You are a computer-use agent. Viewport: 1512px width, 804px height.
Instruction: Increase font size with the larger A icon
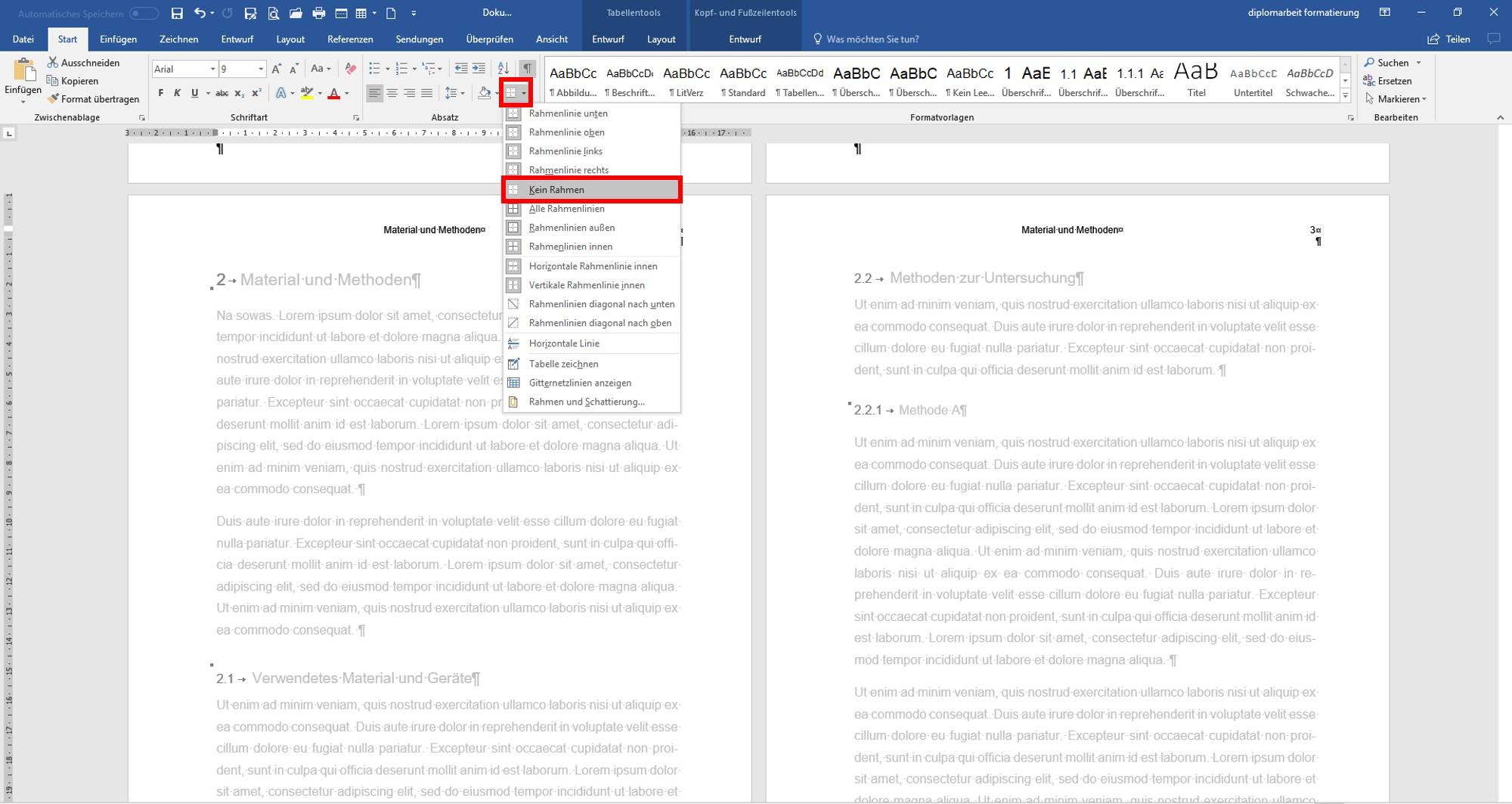click(x=277, y=69)
